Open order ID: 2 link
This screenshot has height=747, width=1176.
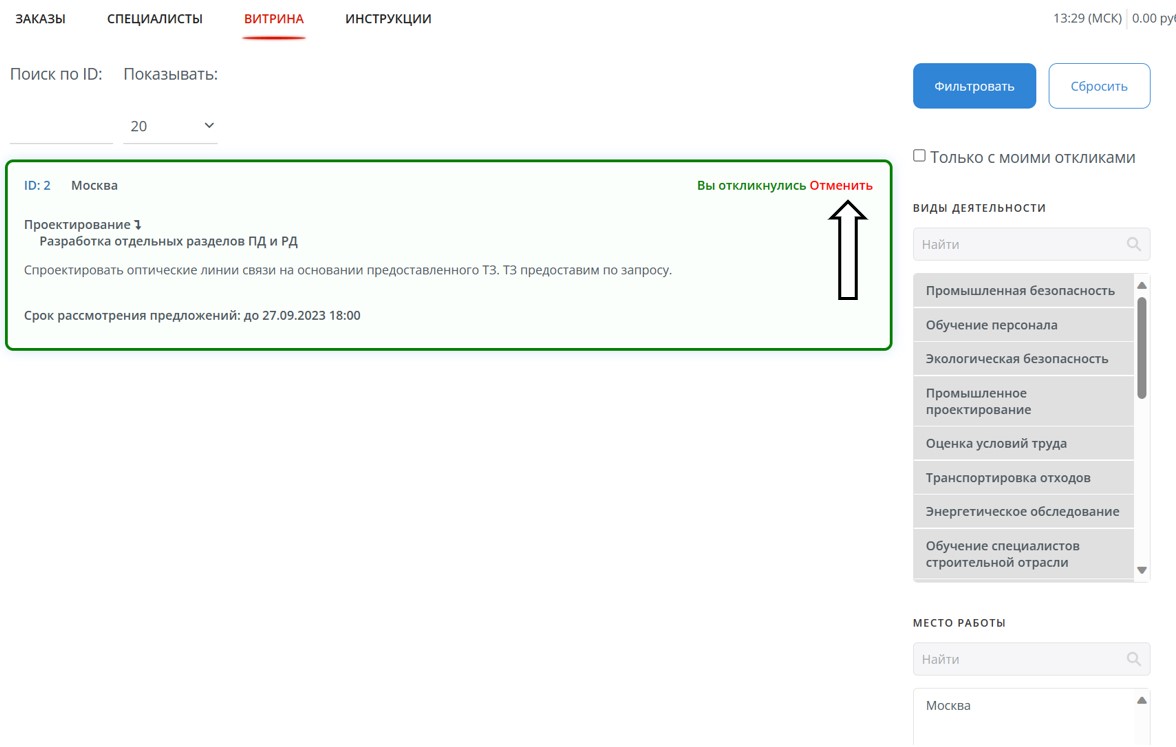(37, 185)
